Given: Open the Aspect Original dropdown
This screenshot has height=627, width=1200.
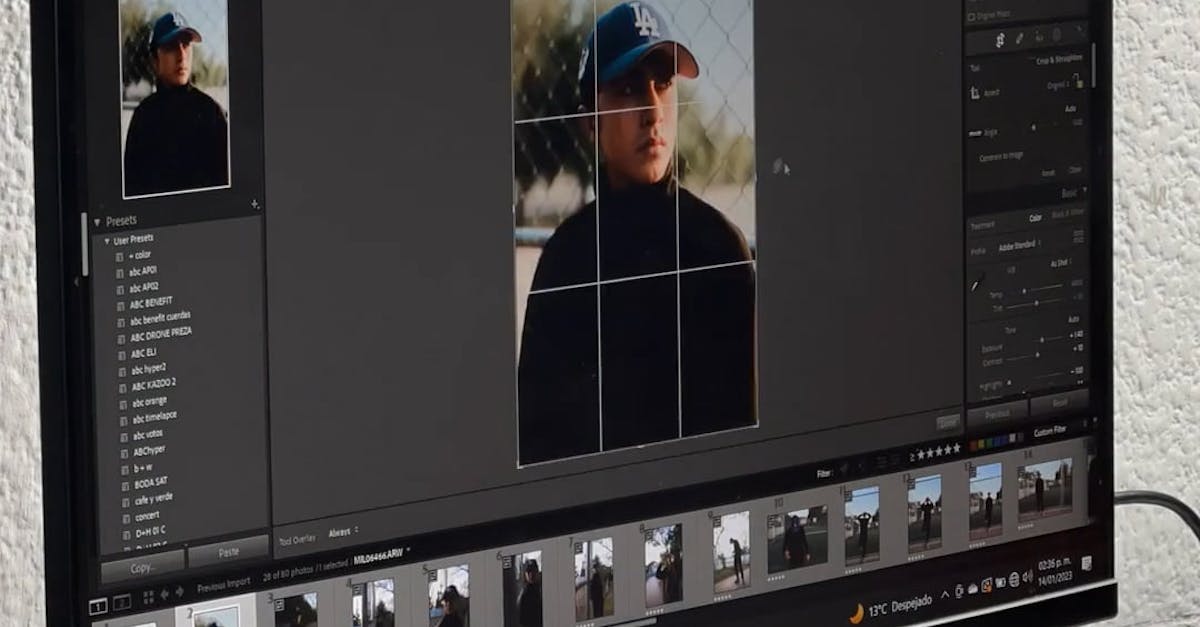Looking at the screenshot, I should pos(1057,86).
